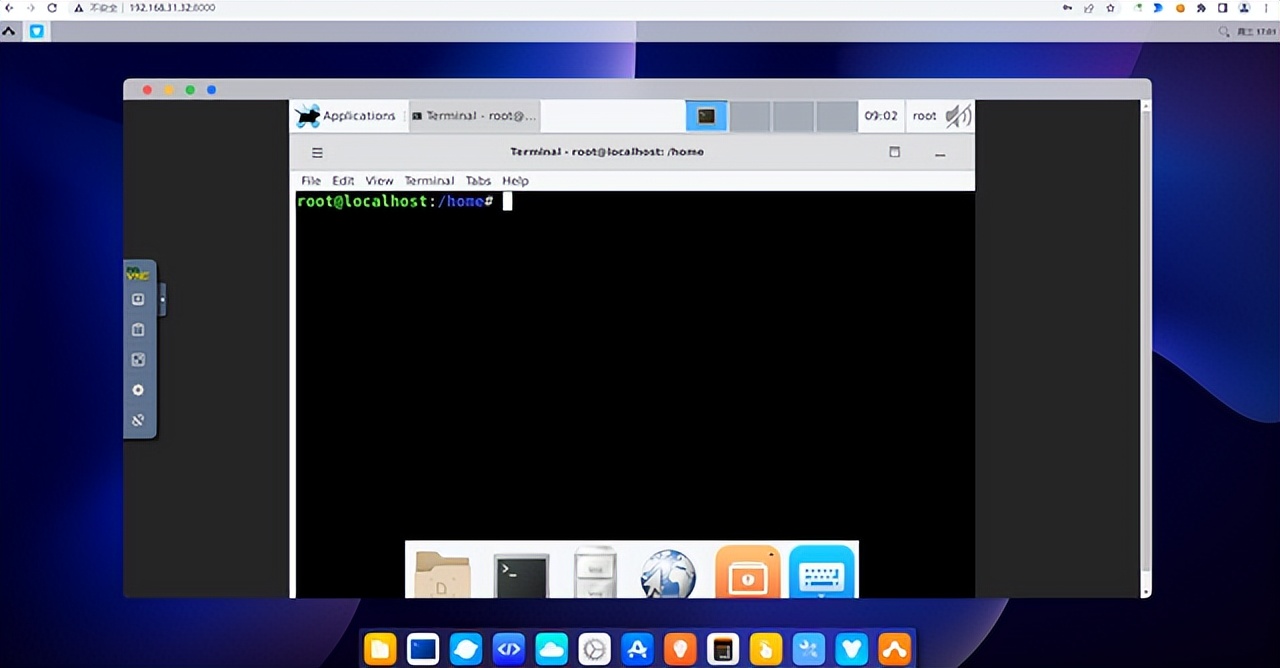
Task: Click the upward chevron icon in the top bar
Action: (x=9, y=31)
